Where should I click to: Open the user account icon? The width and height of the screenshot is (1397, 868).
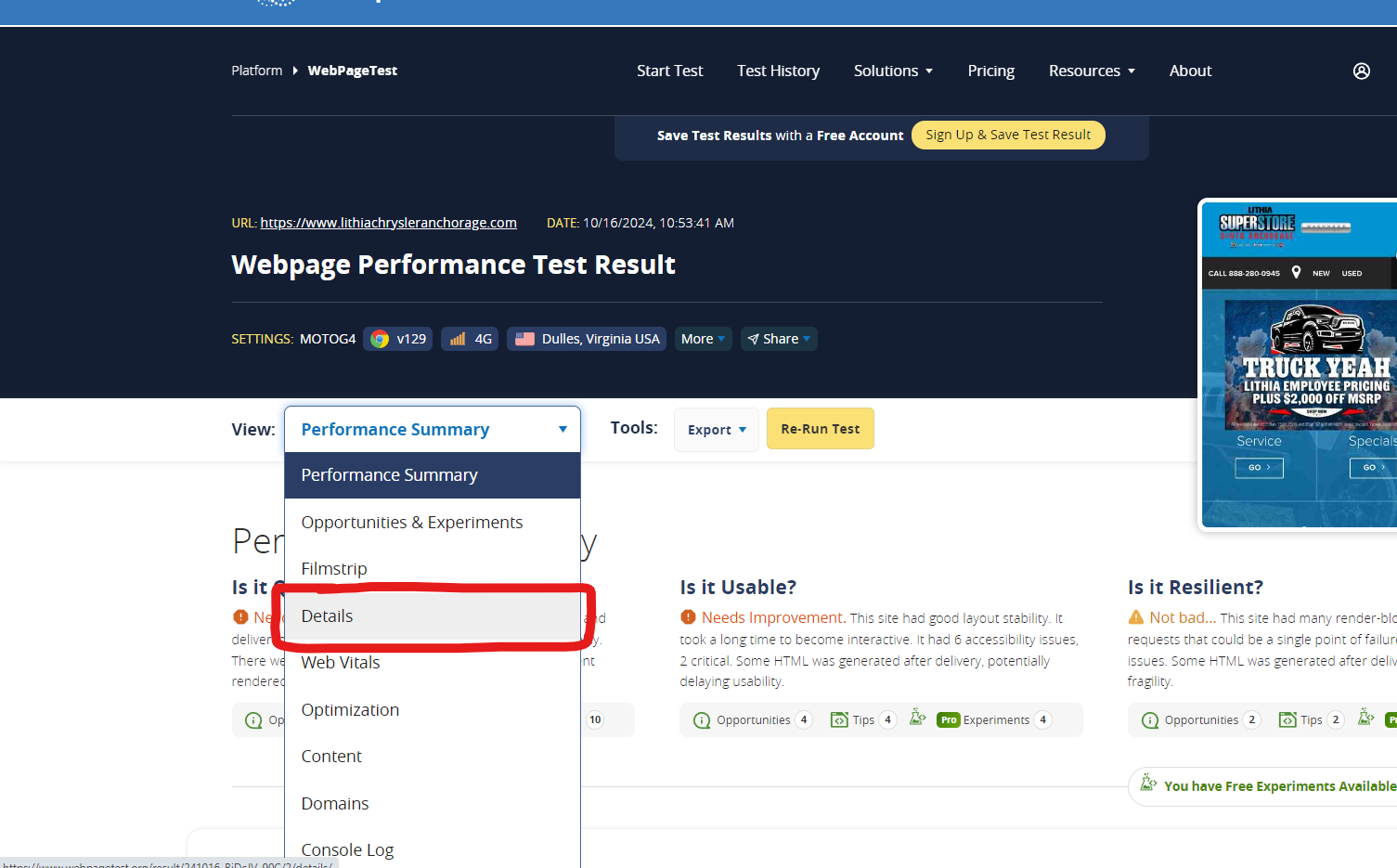click(x=1361, y=71)
